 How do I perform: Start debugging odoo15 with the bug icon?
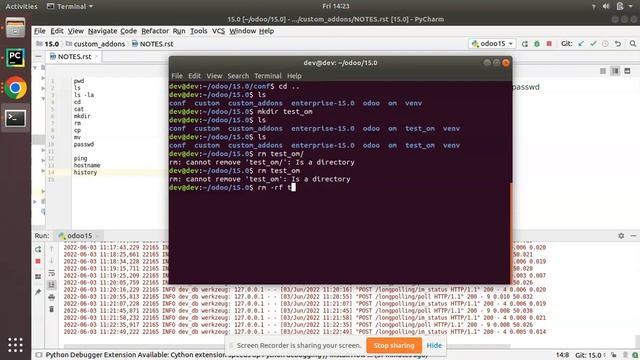[537, 44]
